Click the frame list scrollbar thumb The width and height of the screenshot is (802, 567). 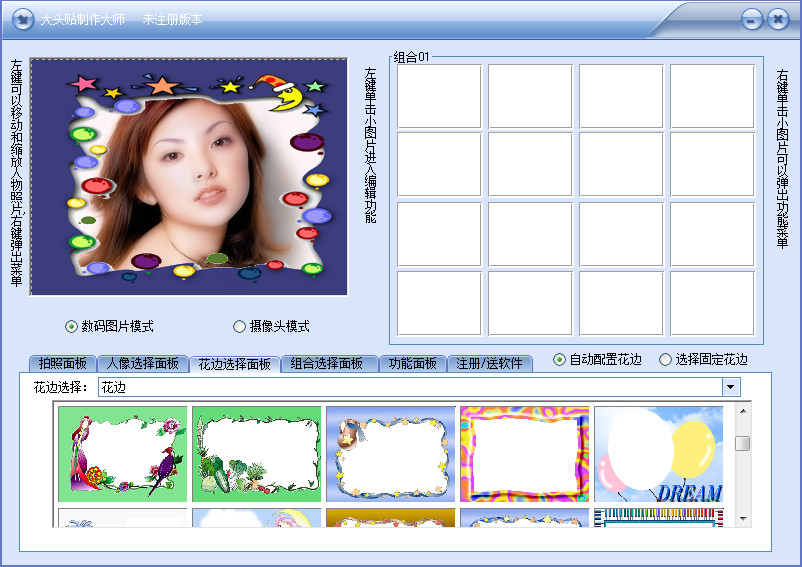coord(743,443)
